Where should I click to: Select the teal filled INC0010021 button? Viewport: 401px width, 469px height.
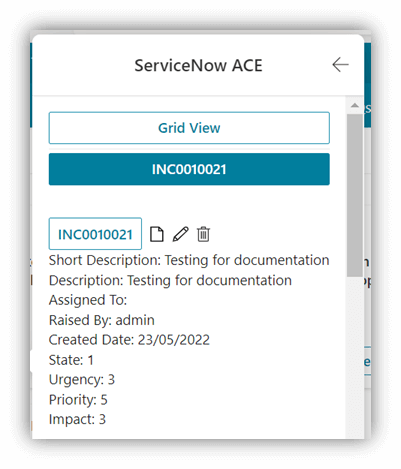pos(189,169)
